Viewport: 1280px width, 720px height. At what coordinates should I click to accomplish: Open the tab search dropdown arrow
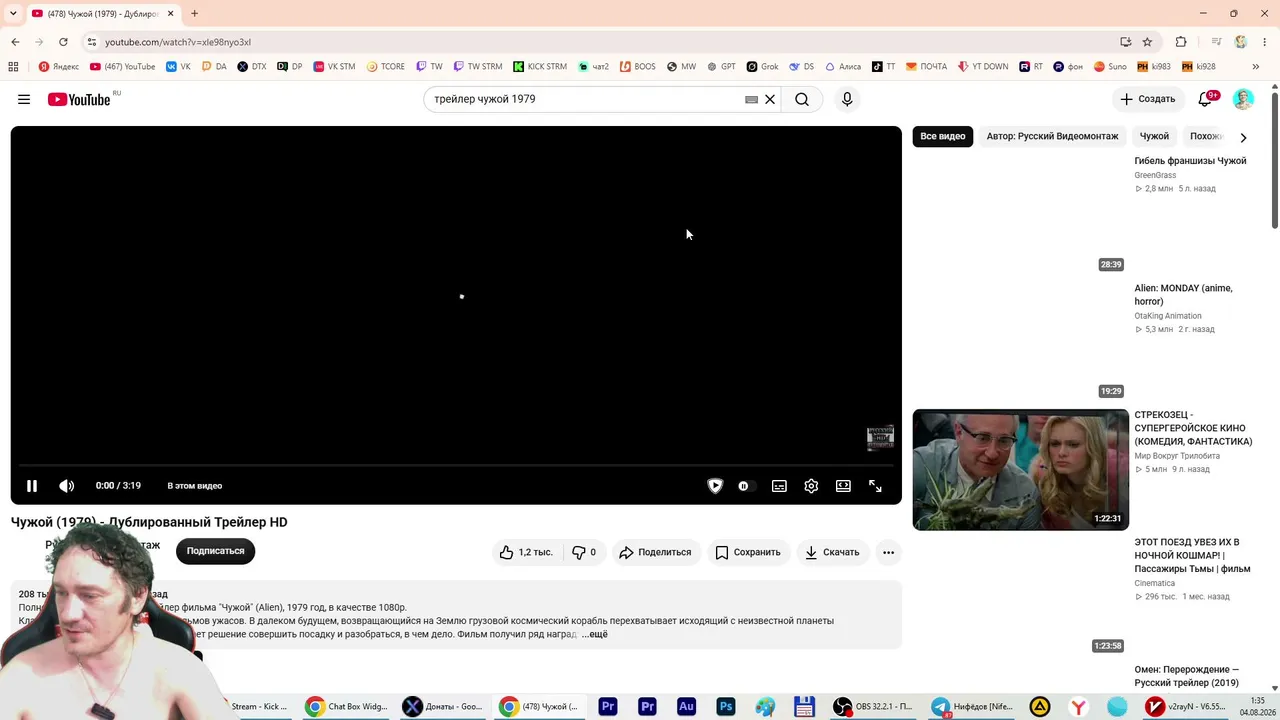[13, 13]
